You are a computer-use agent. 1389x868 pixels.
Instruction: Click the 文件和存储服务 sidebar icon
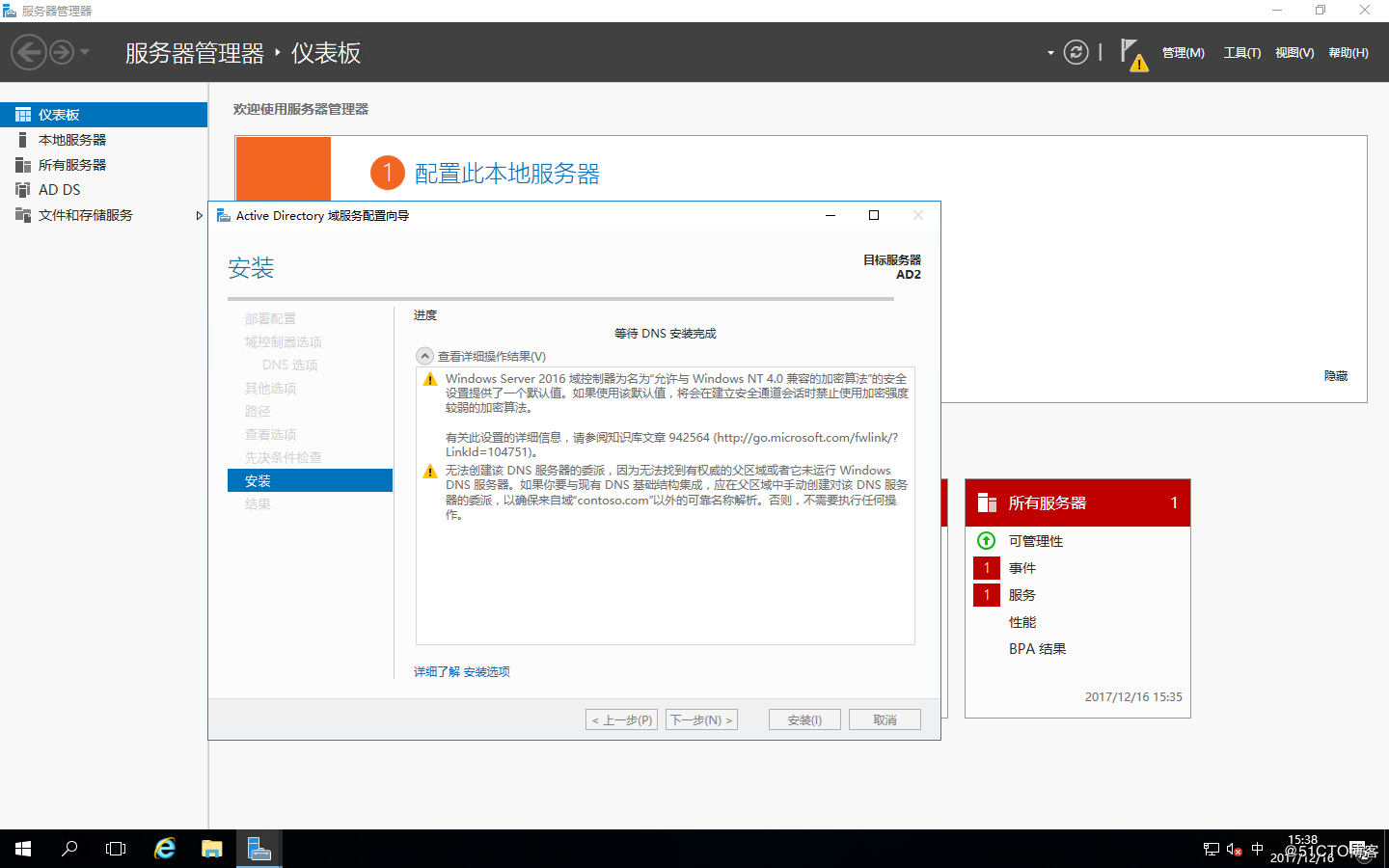tap(23, 215)
